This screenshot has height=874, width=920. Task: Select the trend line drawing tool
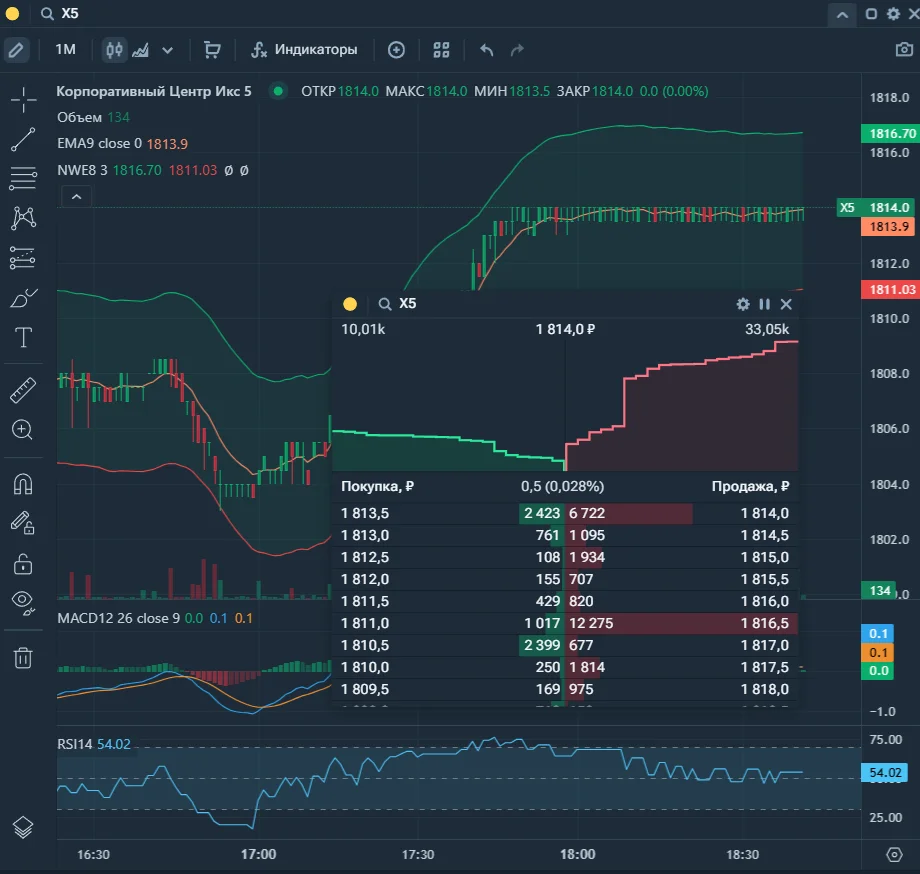pyautogui.click(x=23, y=140)
